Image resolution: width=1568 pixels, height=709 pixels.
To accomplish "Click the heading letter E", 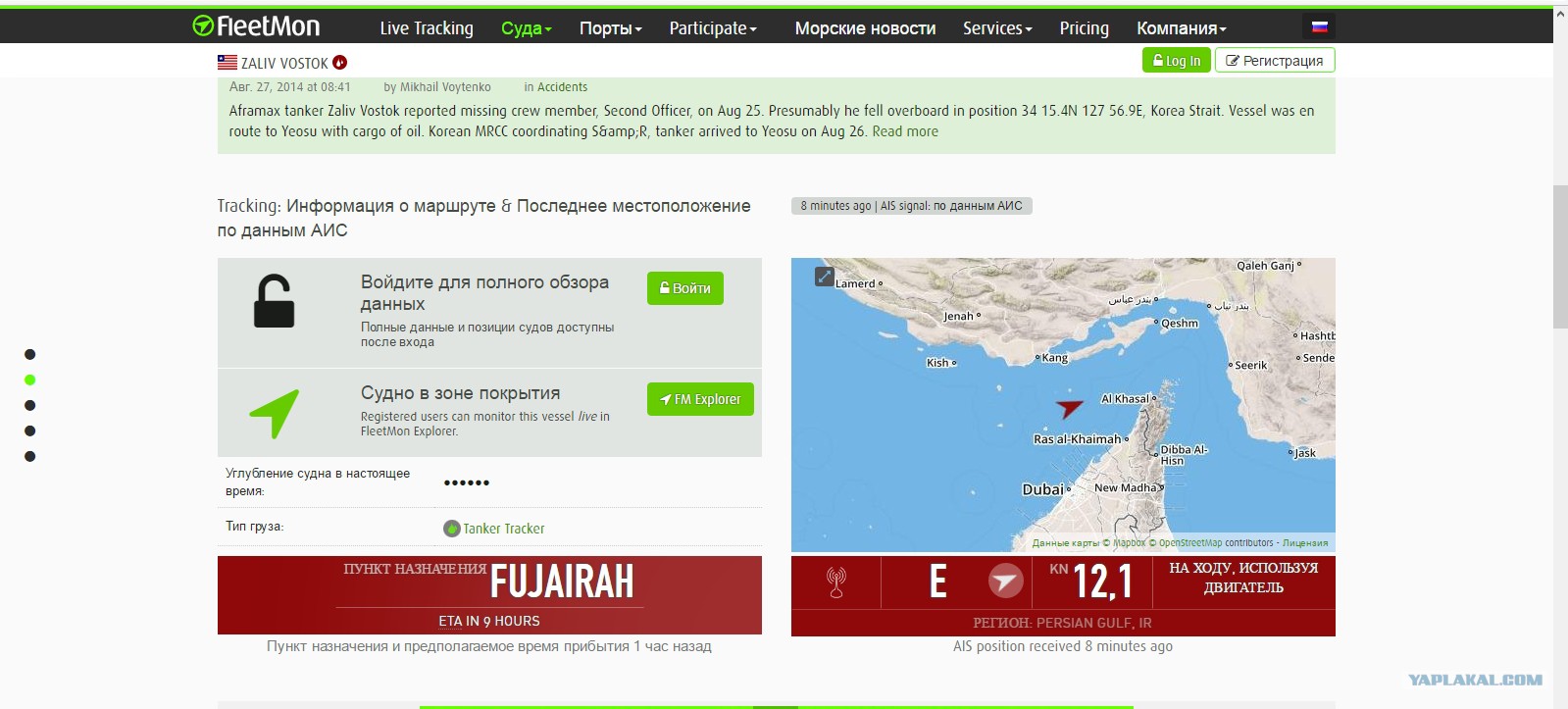I will [x=938, y=582].
